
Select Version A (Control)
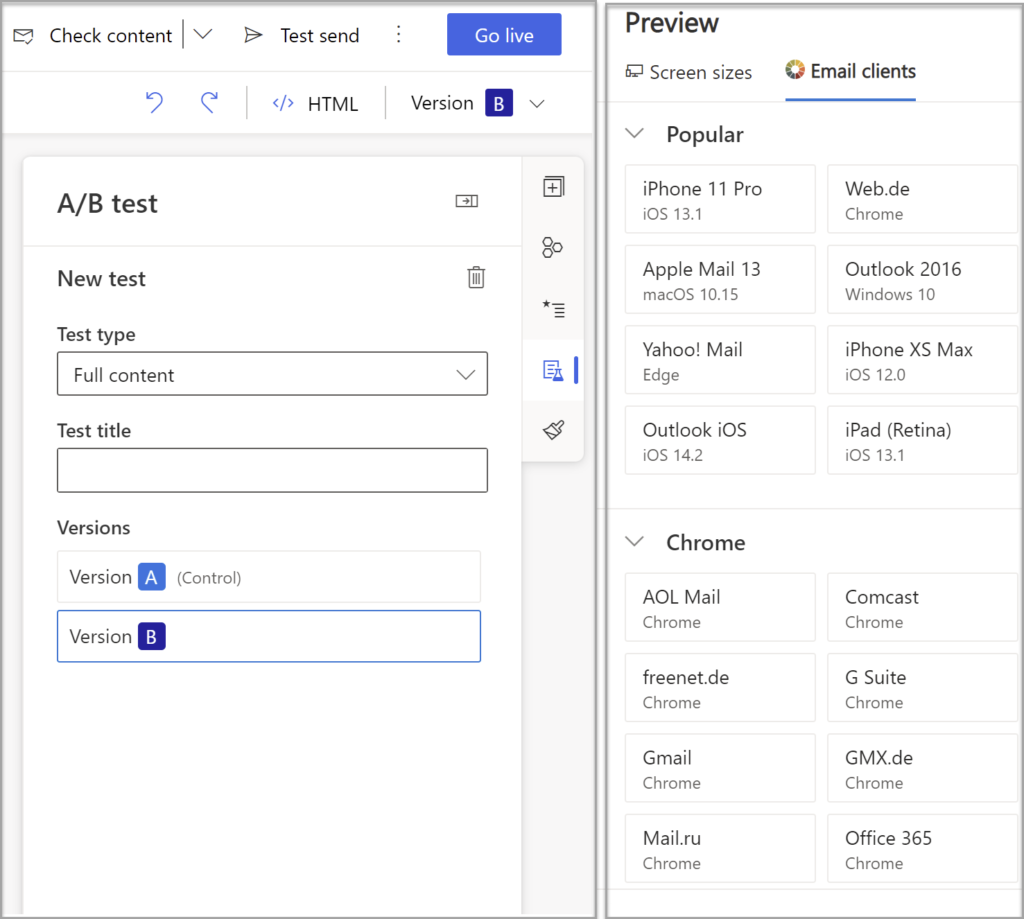tap(269, 577)
